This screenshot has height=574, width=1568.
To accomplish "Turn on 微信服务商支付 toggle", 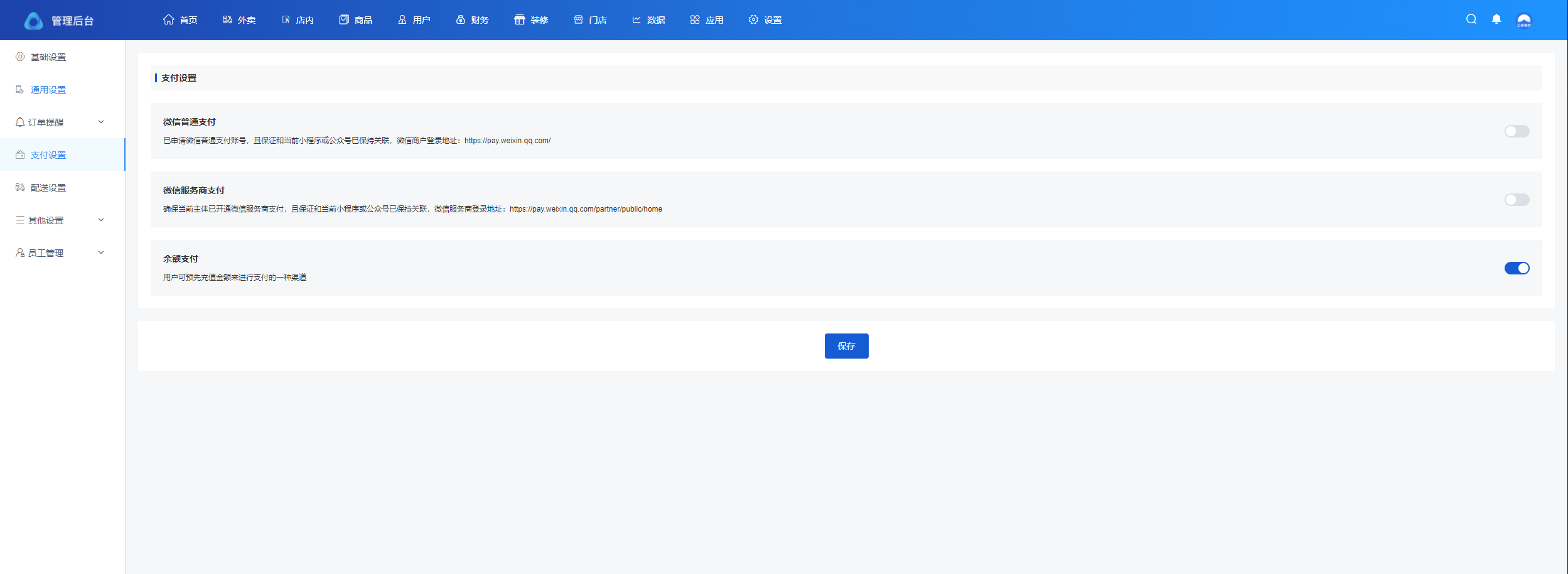I will tap(1517, 200).
